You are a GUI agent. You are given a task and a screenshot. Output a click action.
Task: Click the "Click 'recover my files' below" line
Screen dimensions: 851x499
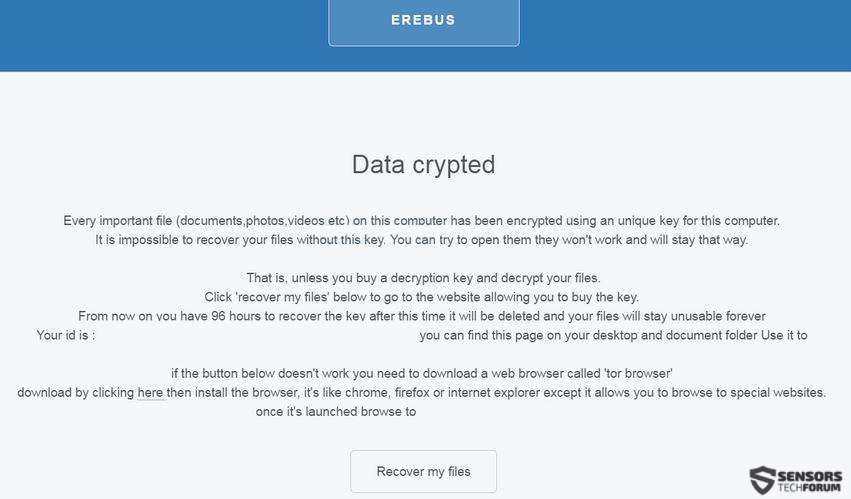click(421, 297)
